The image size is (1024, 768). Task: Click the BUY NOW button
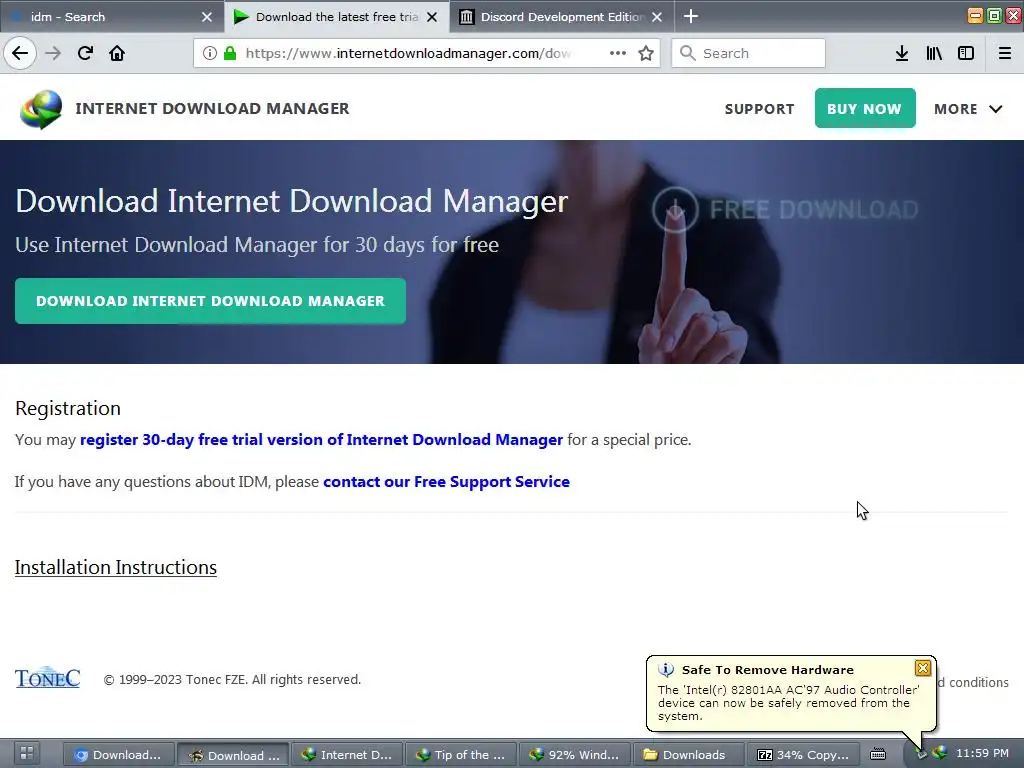tap(865, 108)
